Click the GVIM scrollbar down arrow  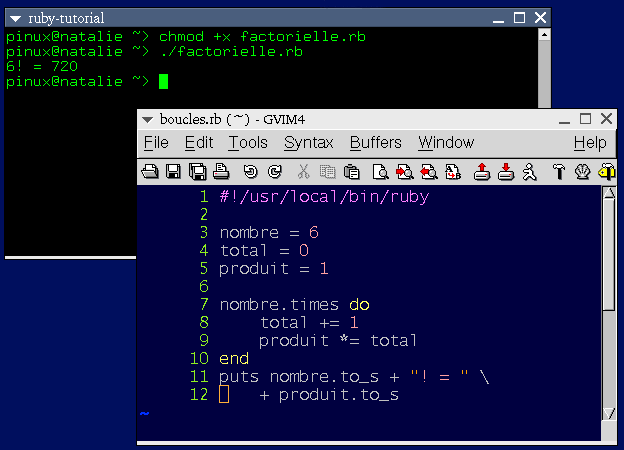click(608, 412)
